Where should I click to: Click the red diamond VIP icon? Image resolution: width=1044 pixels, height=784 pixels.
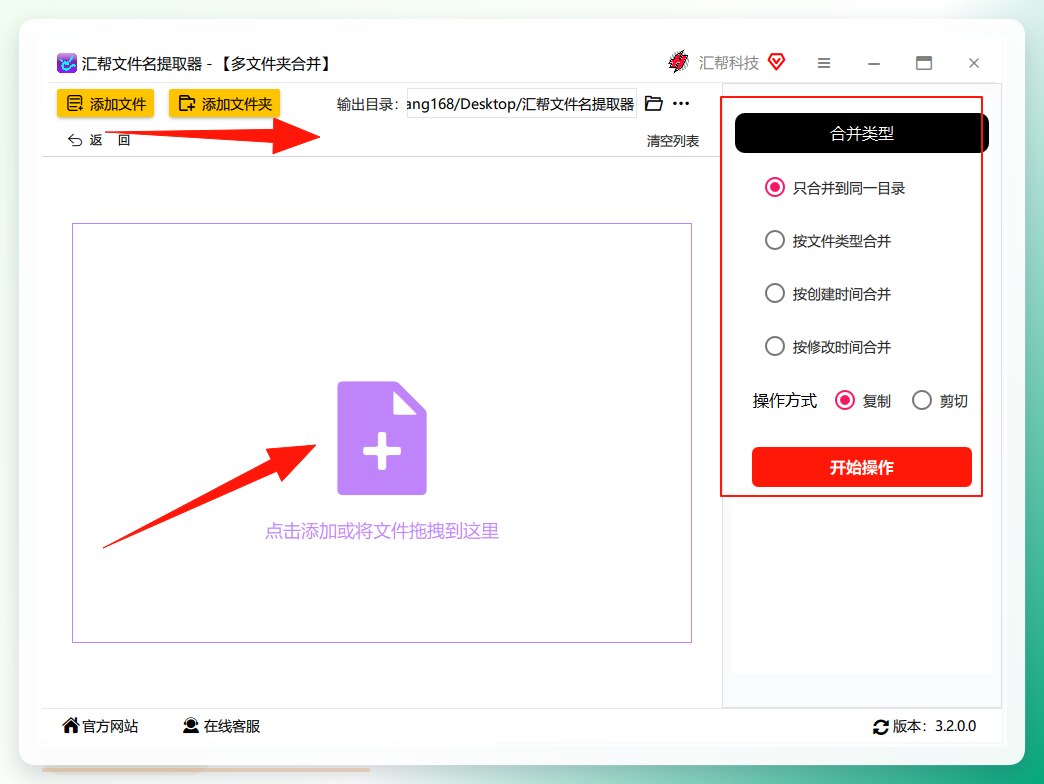[x=776, y=62]
